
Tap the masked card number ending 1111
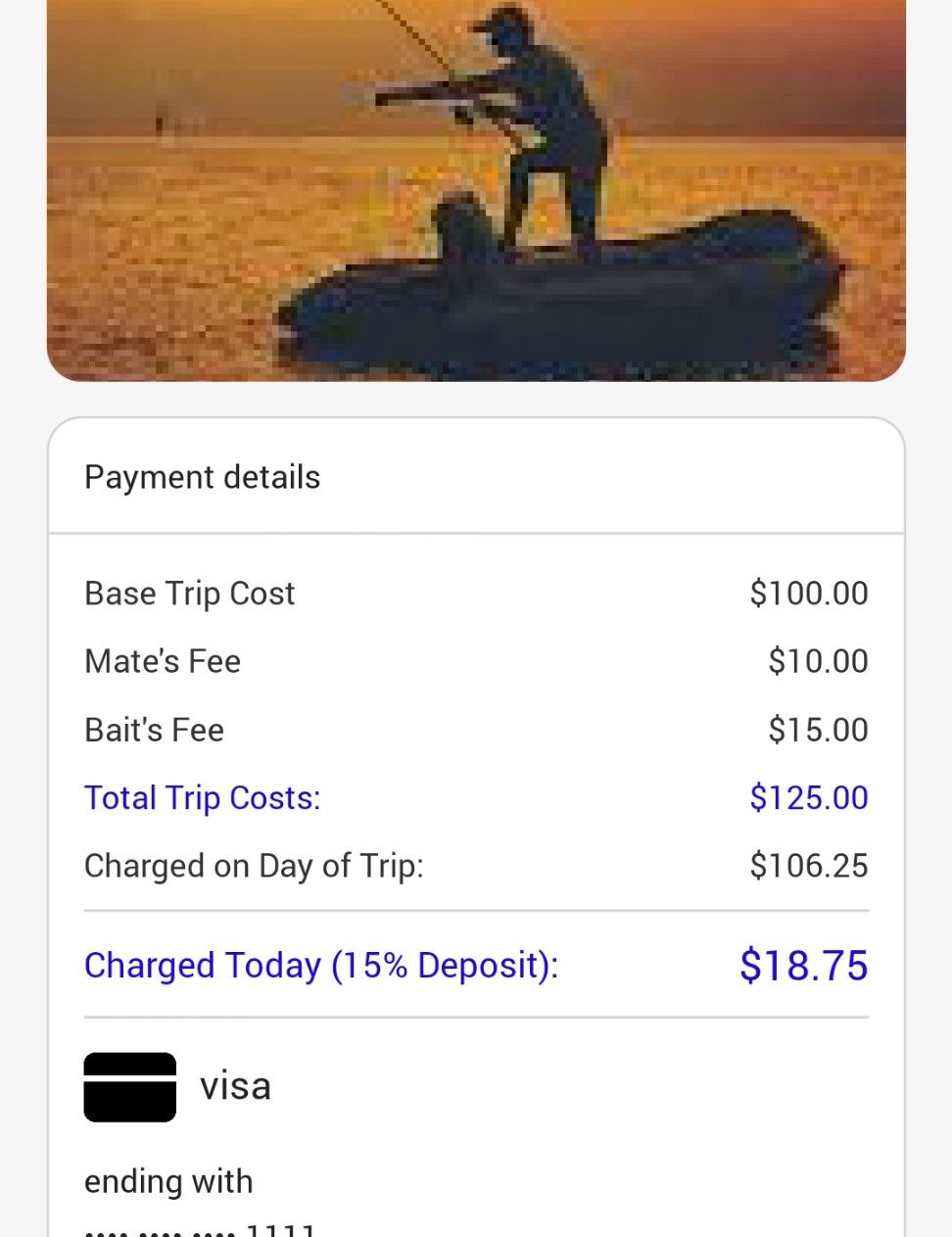click(x=201, y=1228)
